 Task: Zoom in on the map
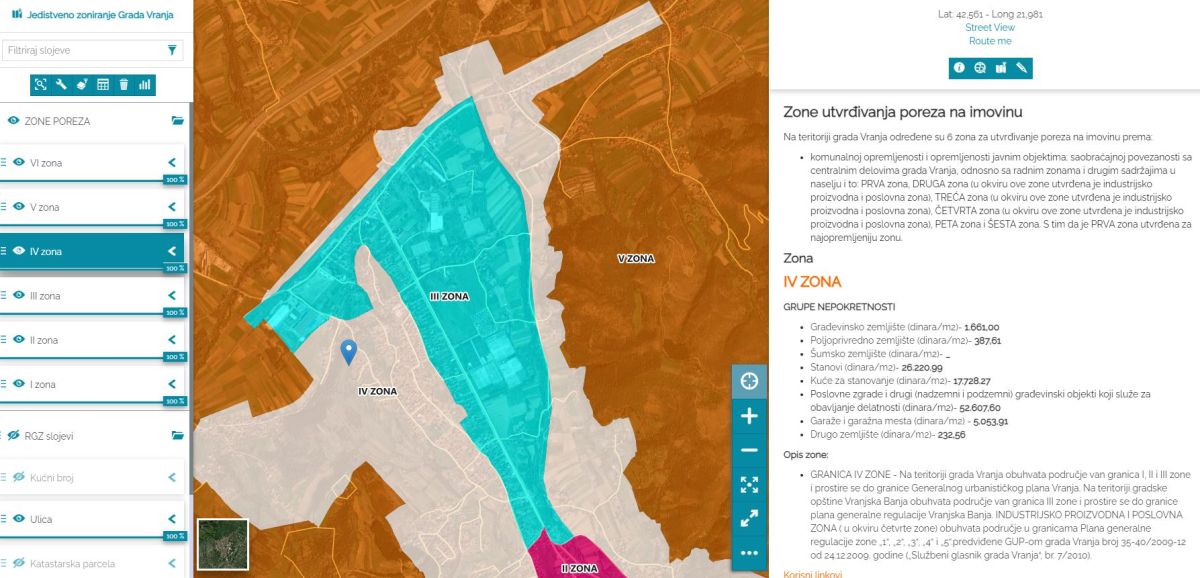coord(749,416)
